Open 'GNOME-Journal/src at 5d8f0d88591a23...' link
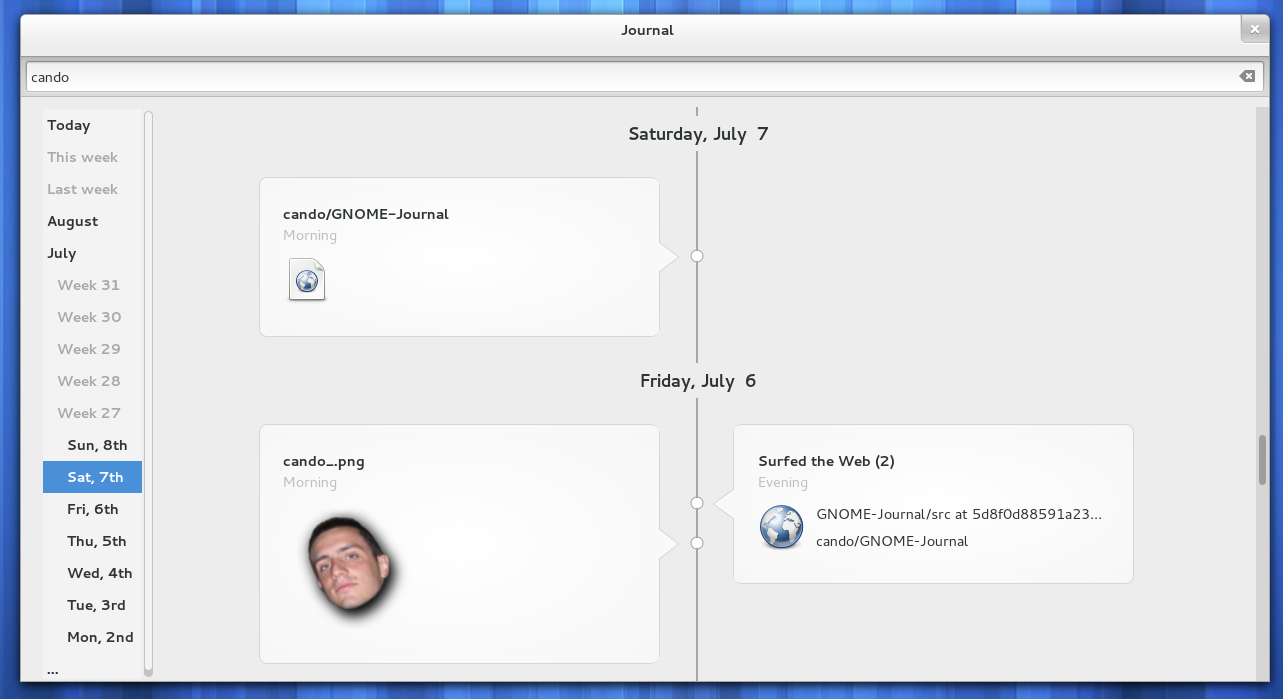Viewport: 1283px width, 699px height. pos(959,514)
